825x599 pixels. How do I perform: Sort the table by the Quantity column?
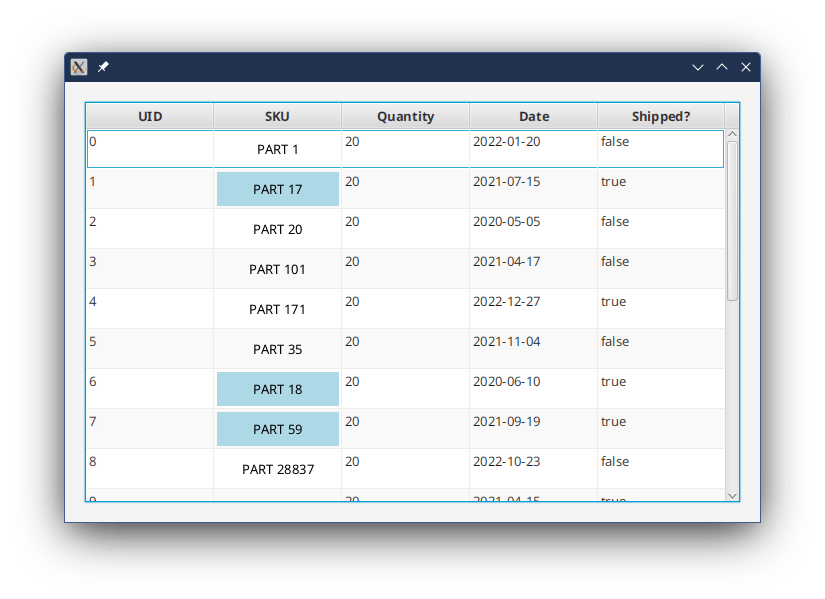coord(404,116)
